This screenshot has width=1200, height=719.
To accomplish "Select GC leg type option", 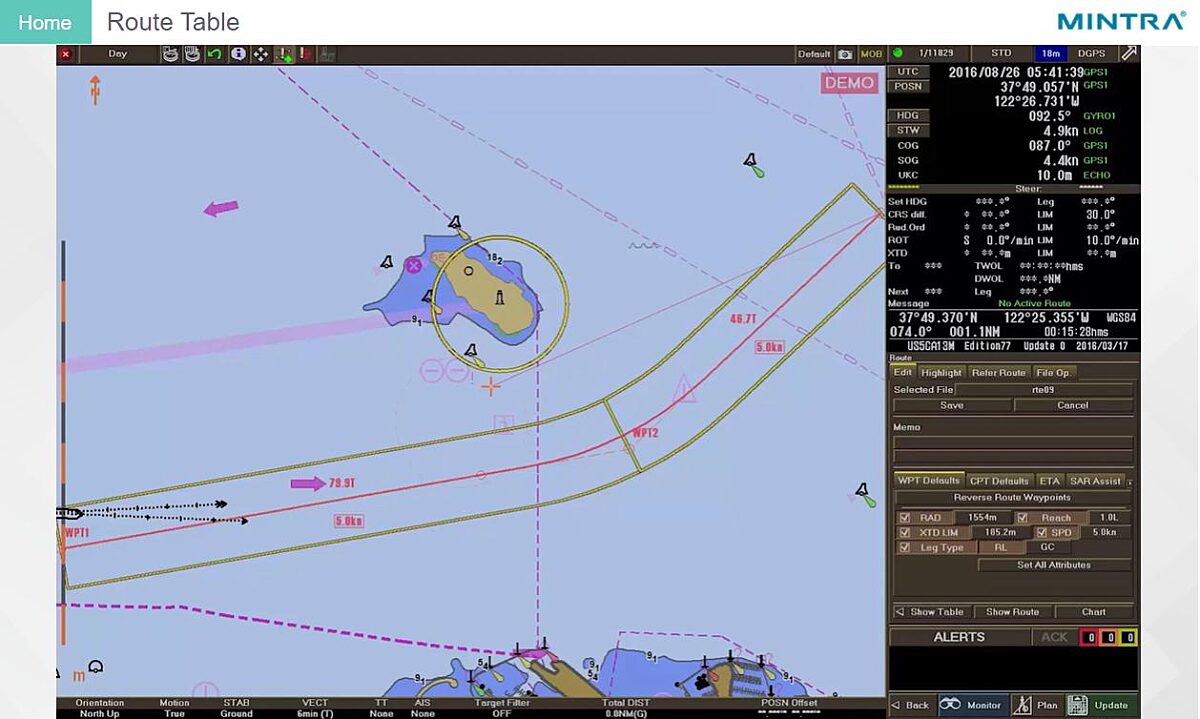I will [x=1048, y=547].
